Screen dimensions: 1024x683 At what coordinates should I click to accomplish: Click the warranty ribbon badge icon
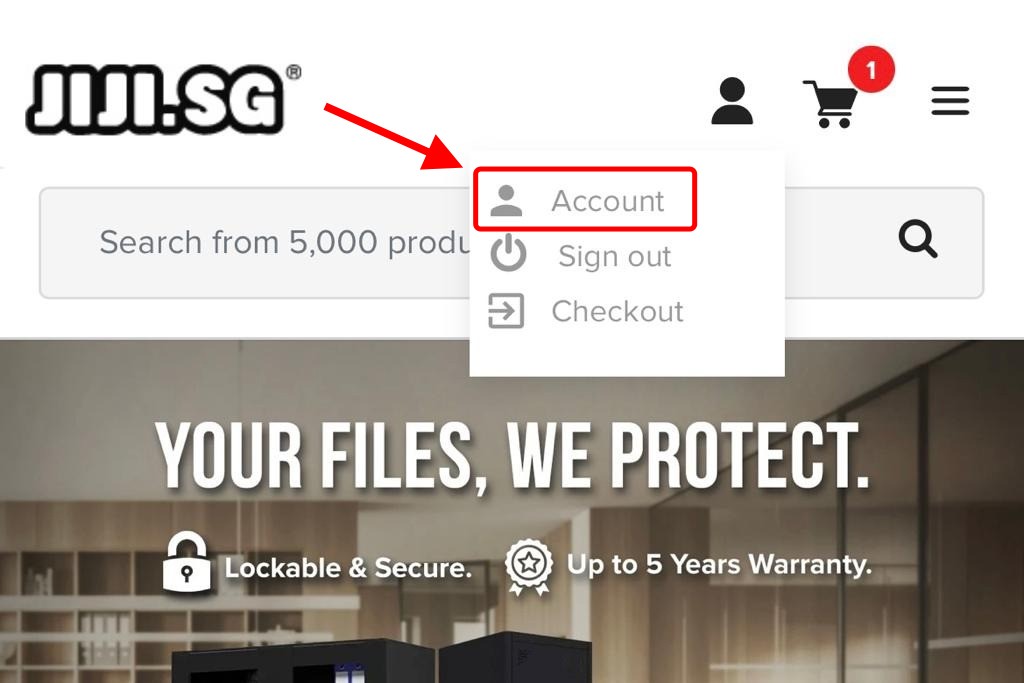point(528,566)
